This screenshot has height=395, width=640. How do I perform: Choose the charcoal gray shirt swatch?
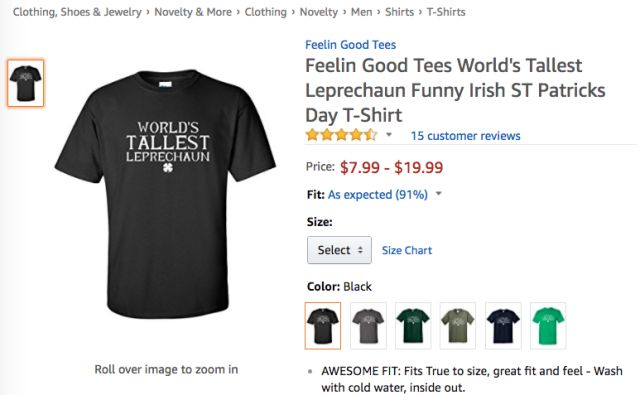point(368,326)
